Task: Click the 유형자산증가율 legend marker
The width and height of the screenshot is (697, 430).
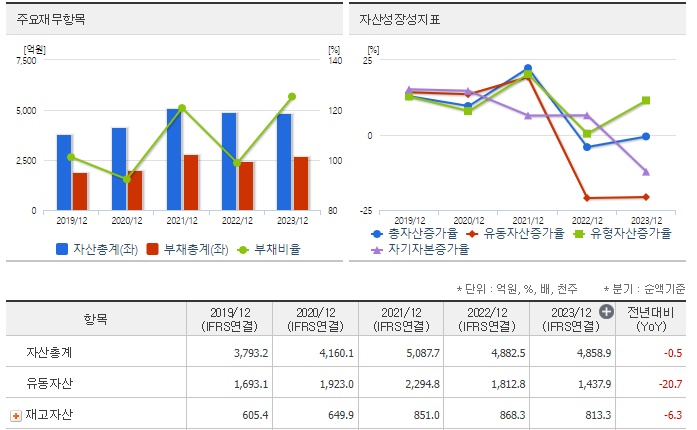Action: (x=579, y=233)
